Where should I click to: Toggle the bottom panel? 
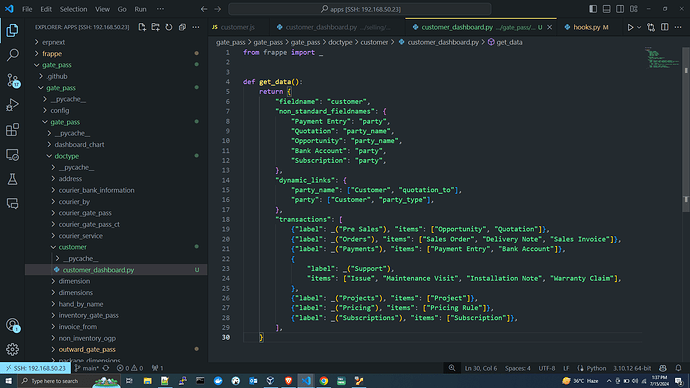(606, 9)
